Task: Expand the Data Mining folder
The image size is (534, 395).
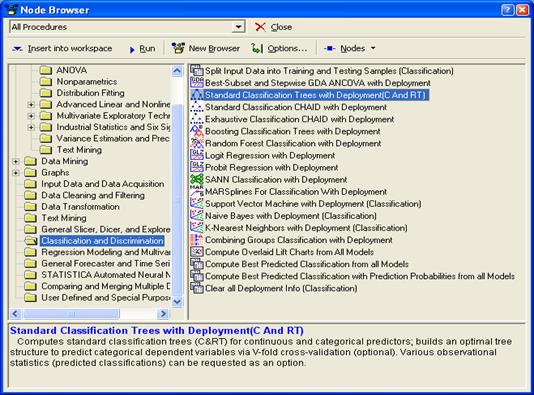Action: click(16, 161)
